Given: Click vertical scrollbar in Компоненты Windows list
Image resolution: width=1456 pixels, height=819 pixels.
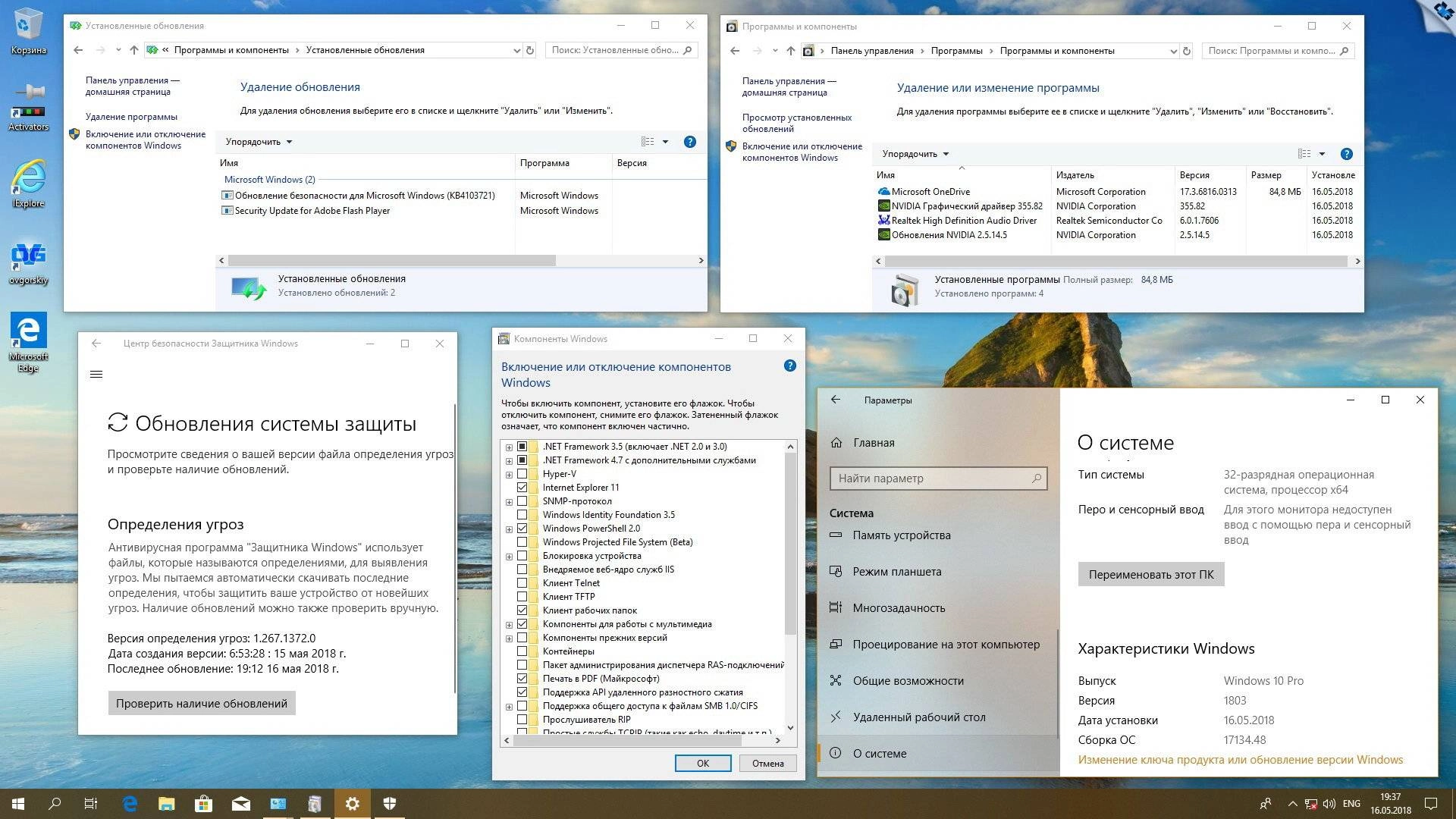Looking at the screenshot, I should [x=790, y=544].
